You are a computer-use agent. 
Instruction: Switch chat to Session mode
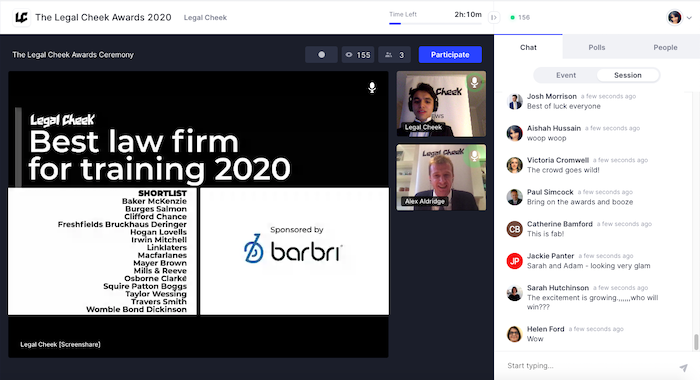628,75
